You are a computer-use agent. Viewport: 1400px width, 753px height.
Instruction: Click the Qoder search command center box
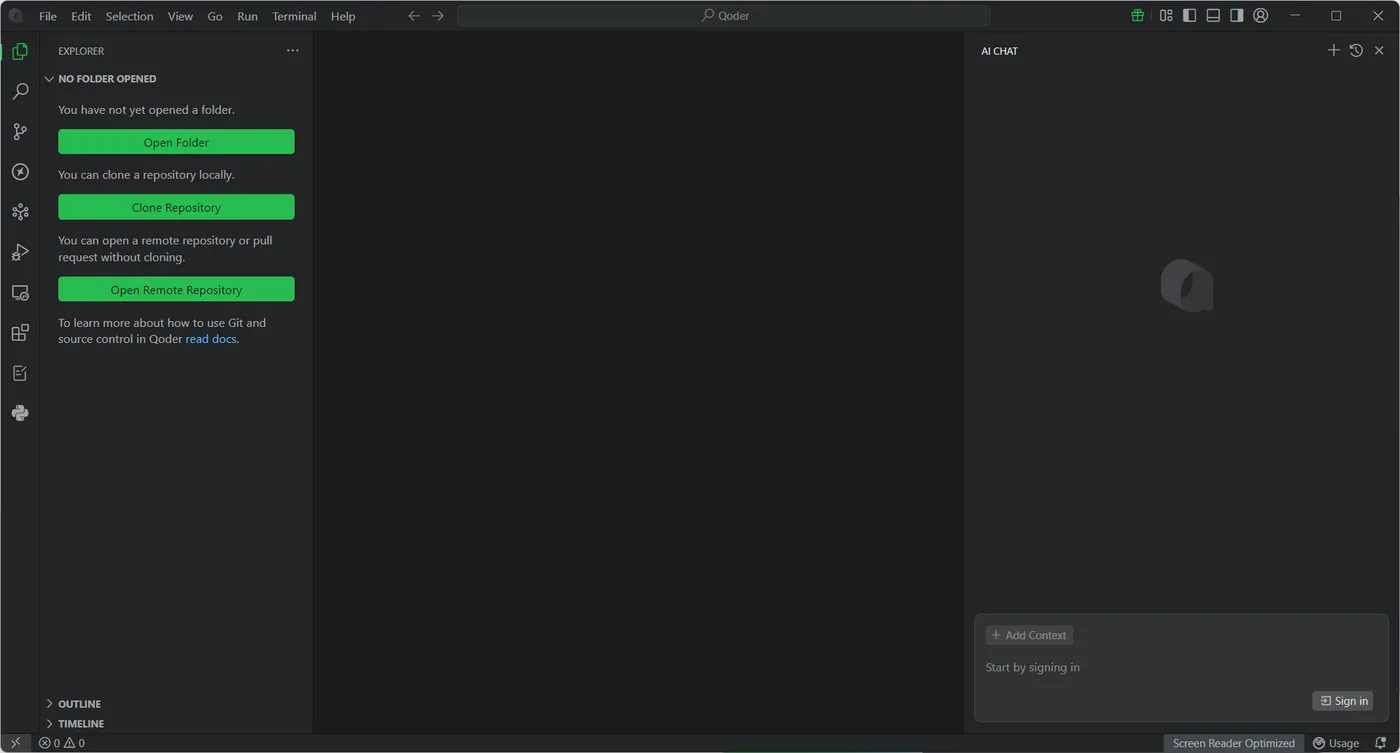point(723,16)
